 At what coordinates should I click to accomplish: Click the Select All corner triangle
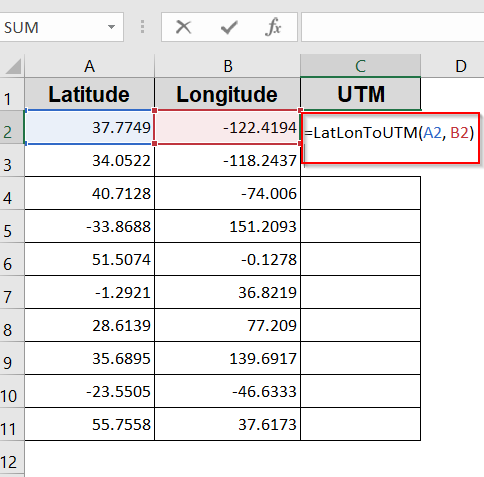[x=13, y=66]
